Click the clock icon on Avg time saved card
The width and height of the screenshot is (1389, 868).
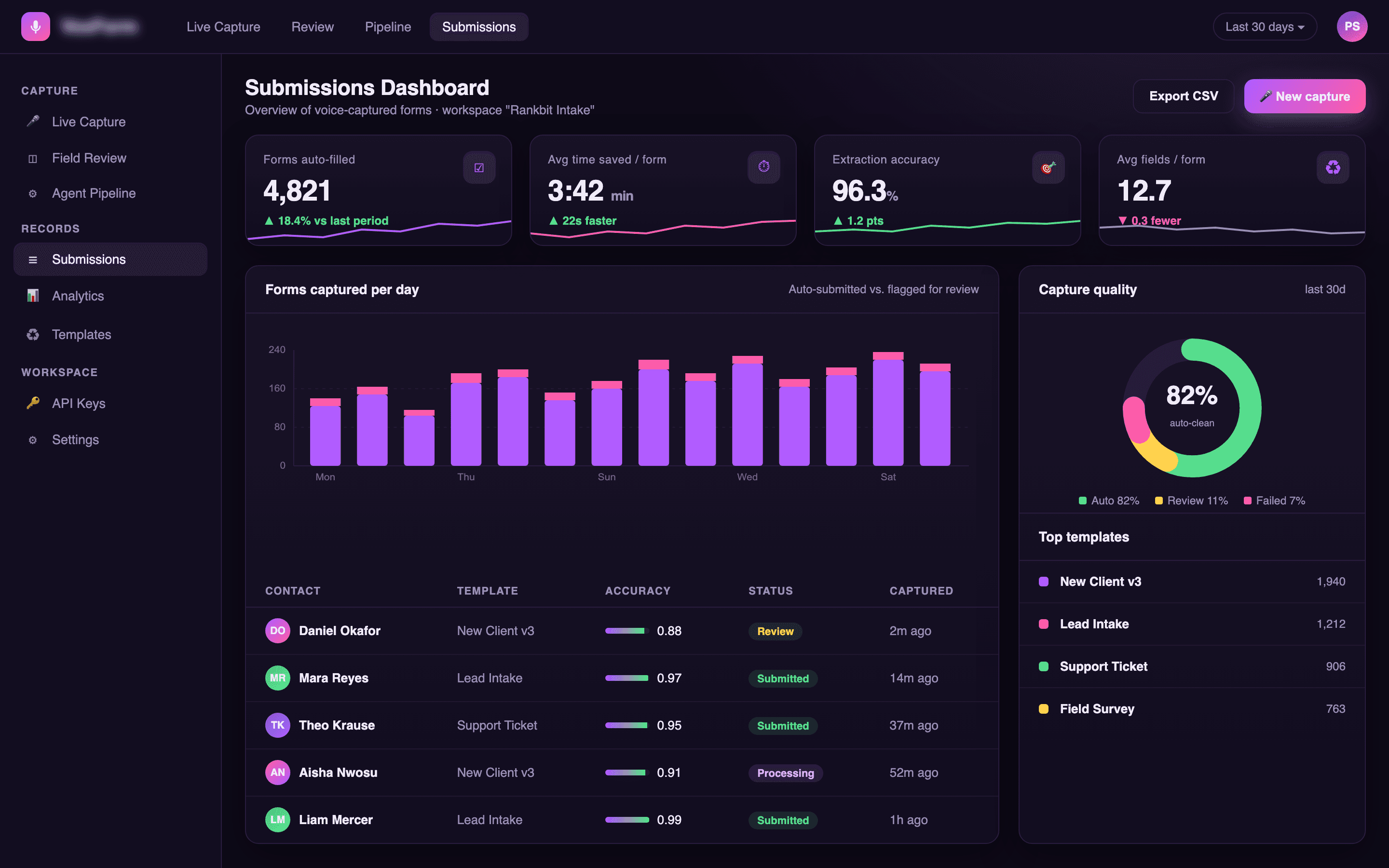(764, 168)
